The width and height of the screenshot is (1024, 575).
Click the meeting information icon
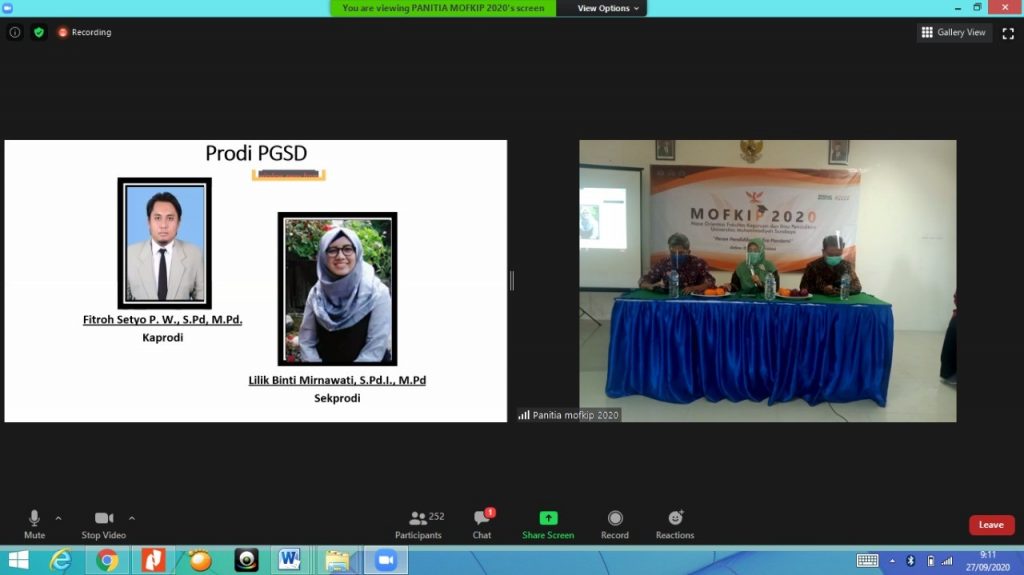click(x=15, y=32)
